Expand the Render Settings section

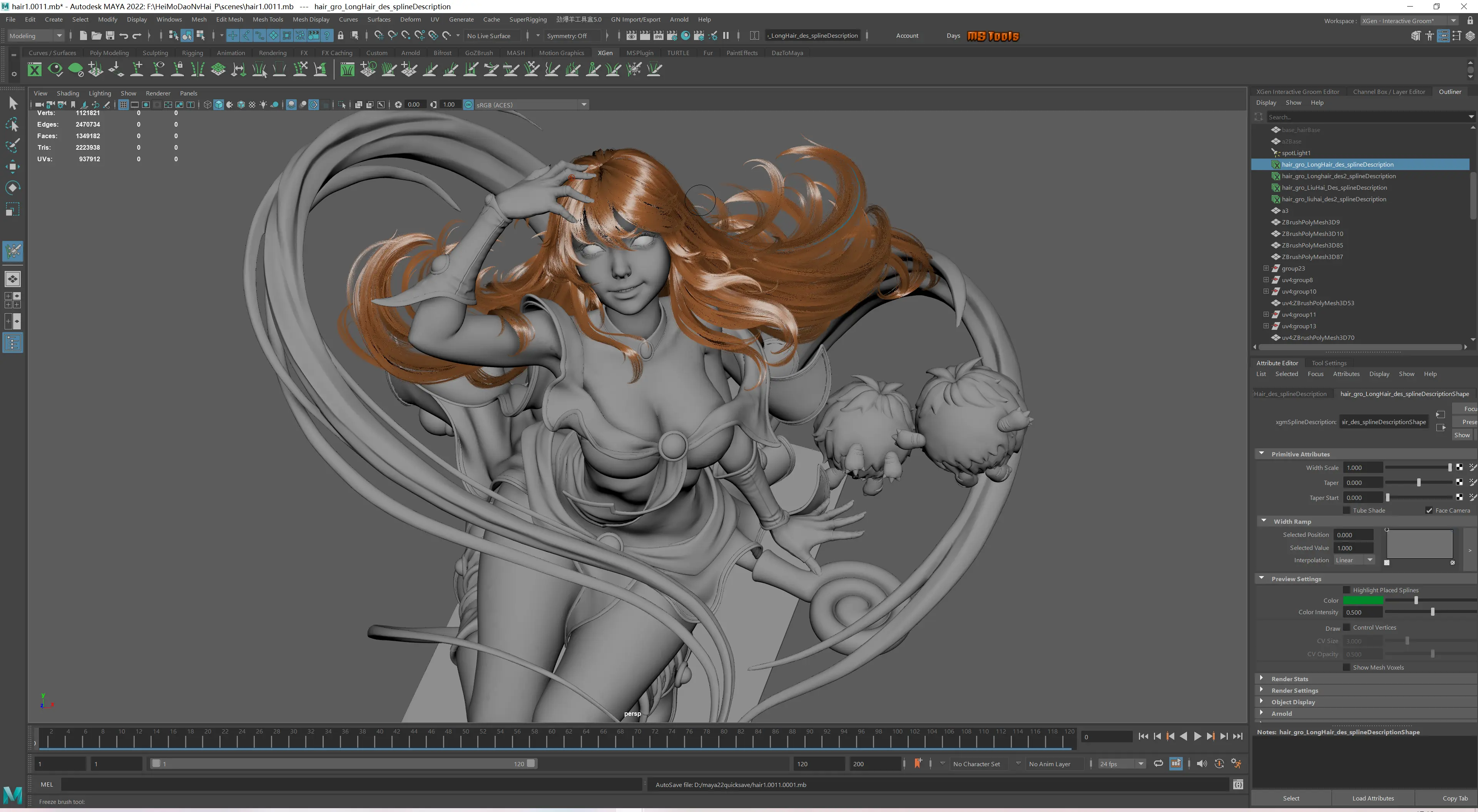tap(1261, 690)
